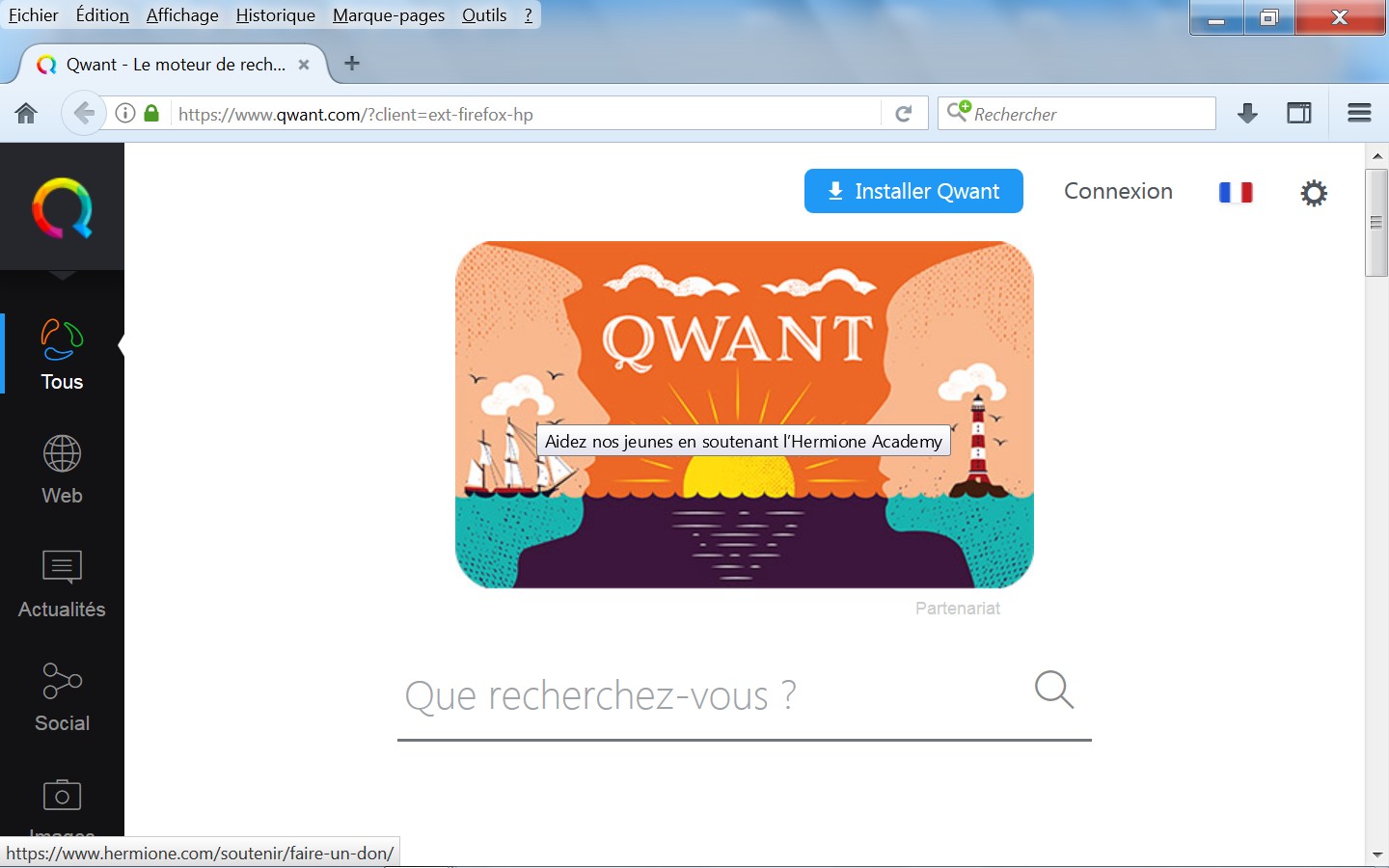1389x868 pixels.
Task: Restore down the Firefox window
Action: pos(1268,17)
